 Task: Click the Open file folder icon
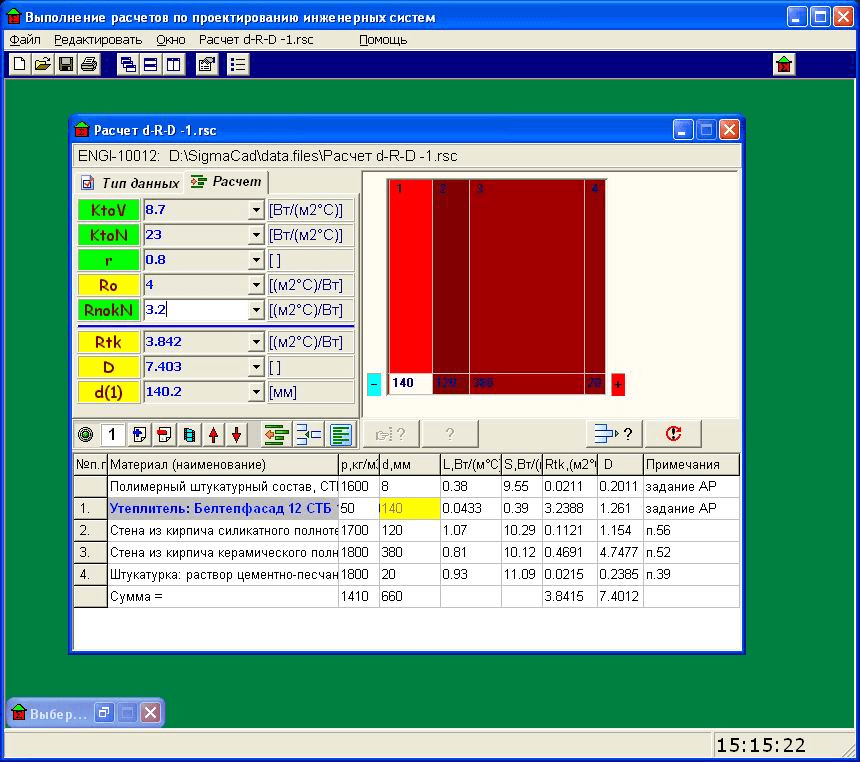click(x=42, y=65)
